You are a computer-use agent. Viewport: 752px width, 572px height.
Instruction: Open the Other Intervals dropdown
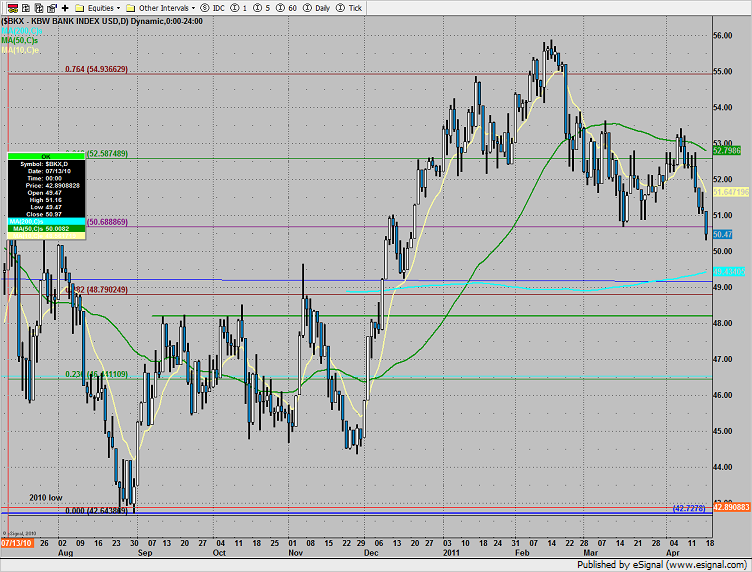161,8
